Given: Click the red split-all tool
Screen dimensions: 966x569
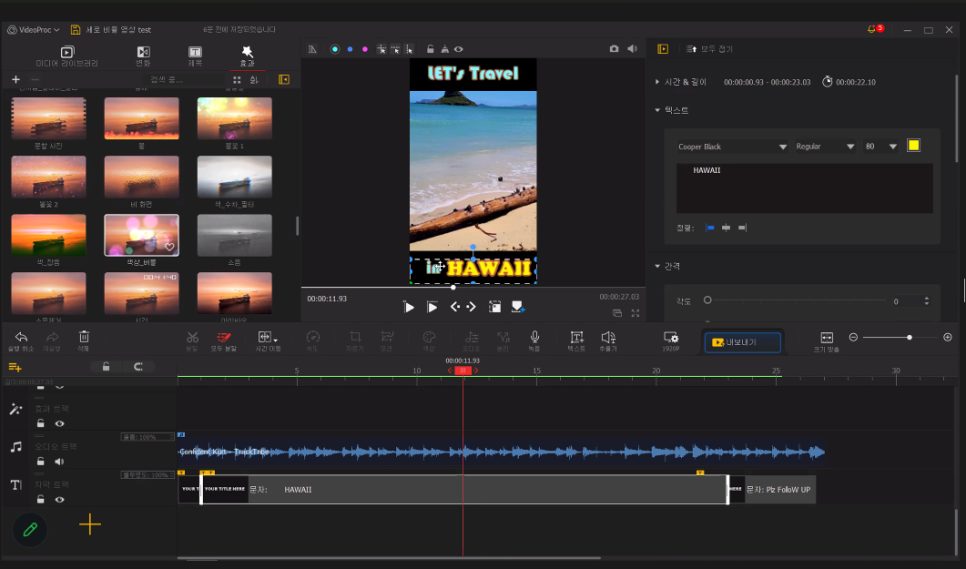Looking at the screenshot, I should 224,340.
